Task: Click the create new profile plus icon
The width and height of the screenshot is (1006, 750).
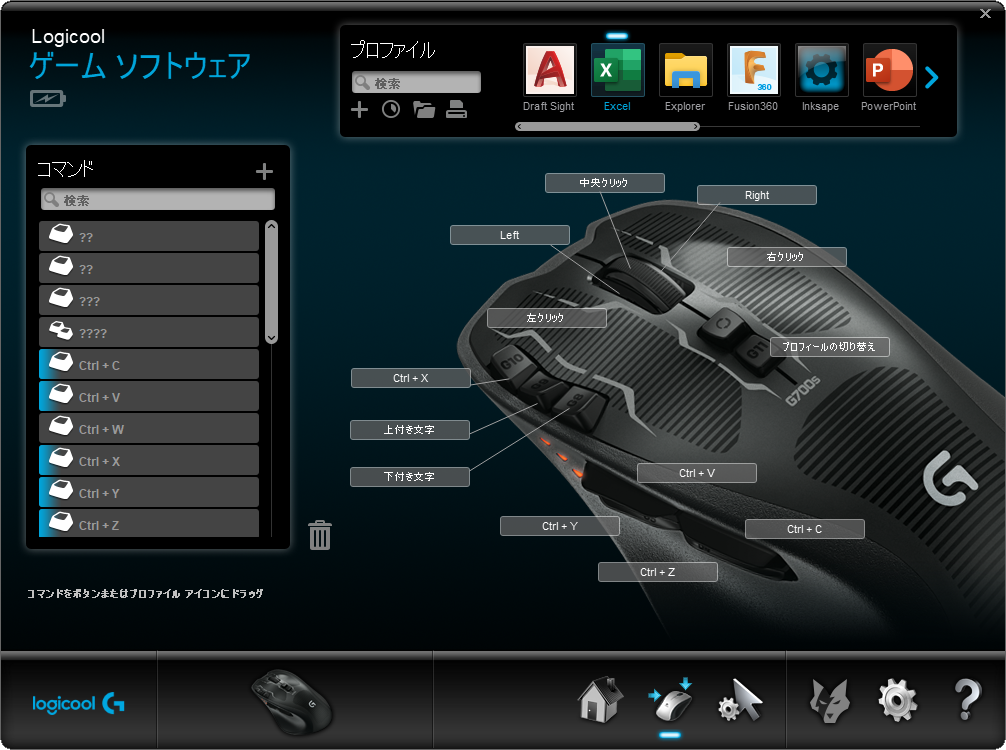Action: (360, 110)
